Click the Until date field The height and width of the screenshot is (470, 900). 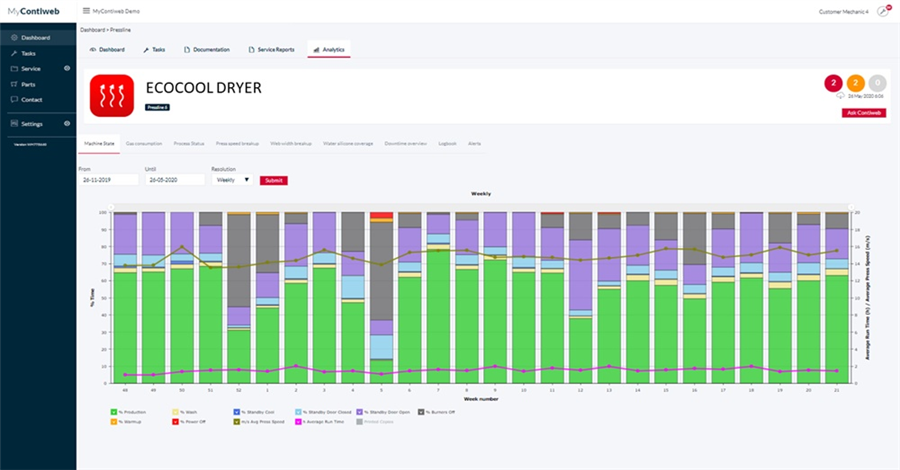click(175, 180)
